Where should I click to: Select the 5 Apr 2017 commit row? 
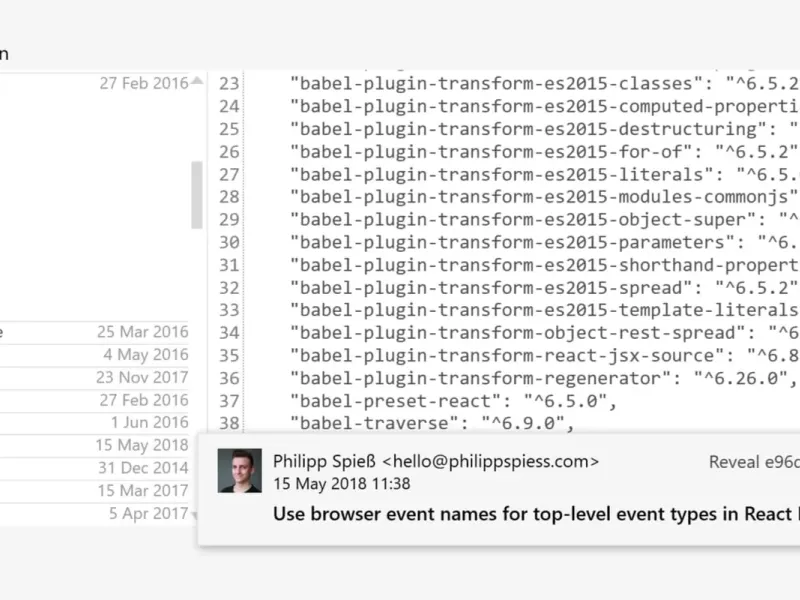[x=94, y=513]
